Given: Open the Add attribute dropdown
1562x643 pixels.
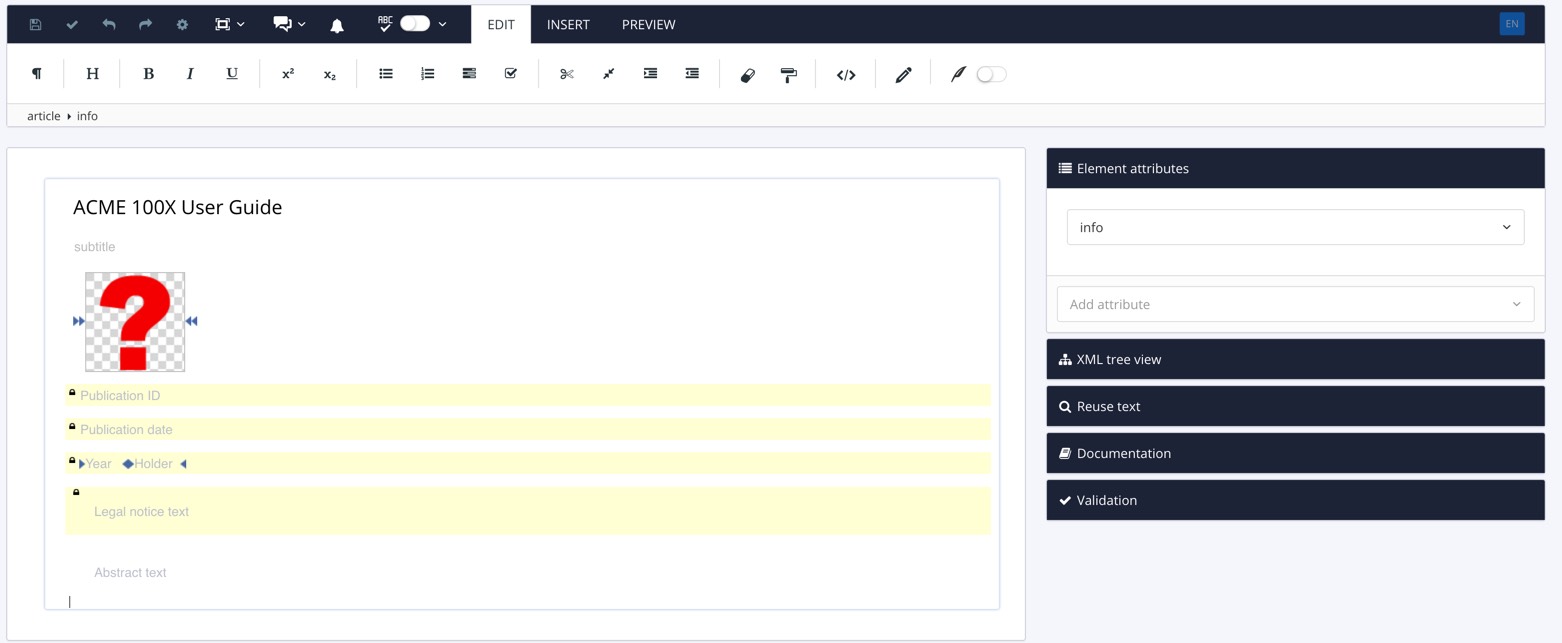Looking at the screenshot, I should (1294, 304).
